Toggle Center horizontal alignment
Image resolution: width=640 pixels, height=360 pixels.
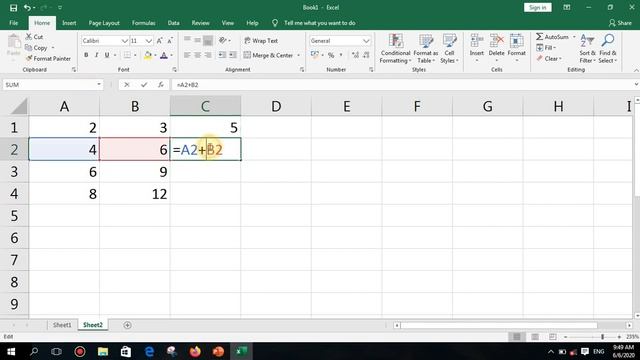point(198,55)
